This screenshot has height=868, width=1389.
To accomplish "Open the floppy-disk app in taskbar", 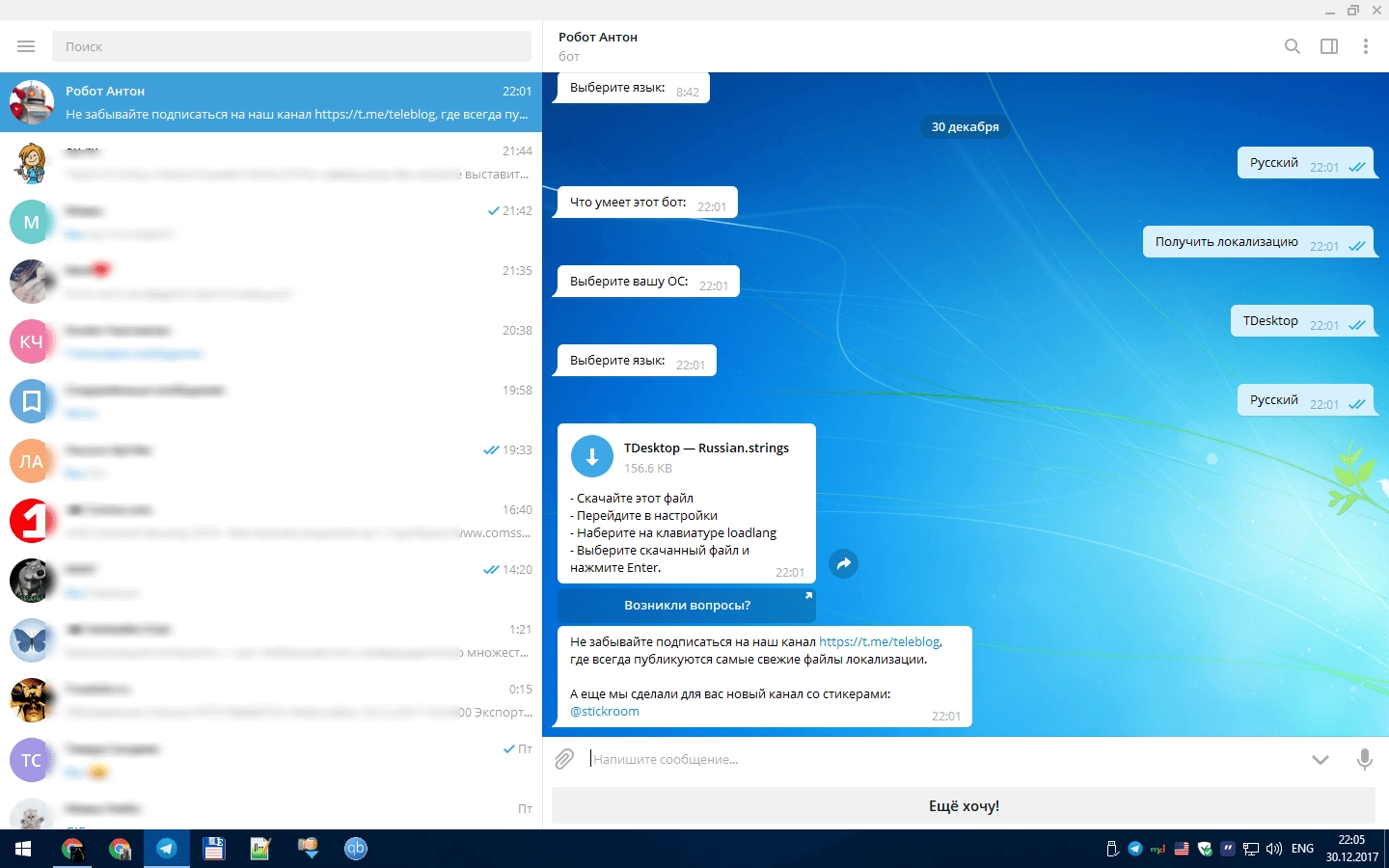I will click(214, 849).
